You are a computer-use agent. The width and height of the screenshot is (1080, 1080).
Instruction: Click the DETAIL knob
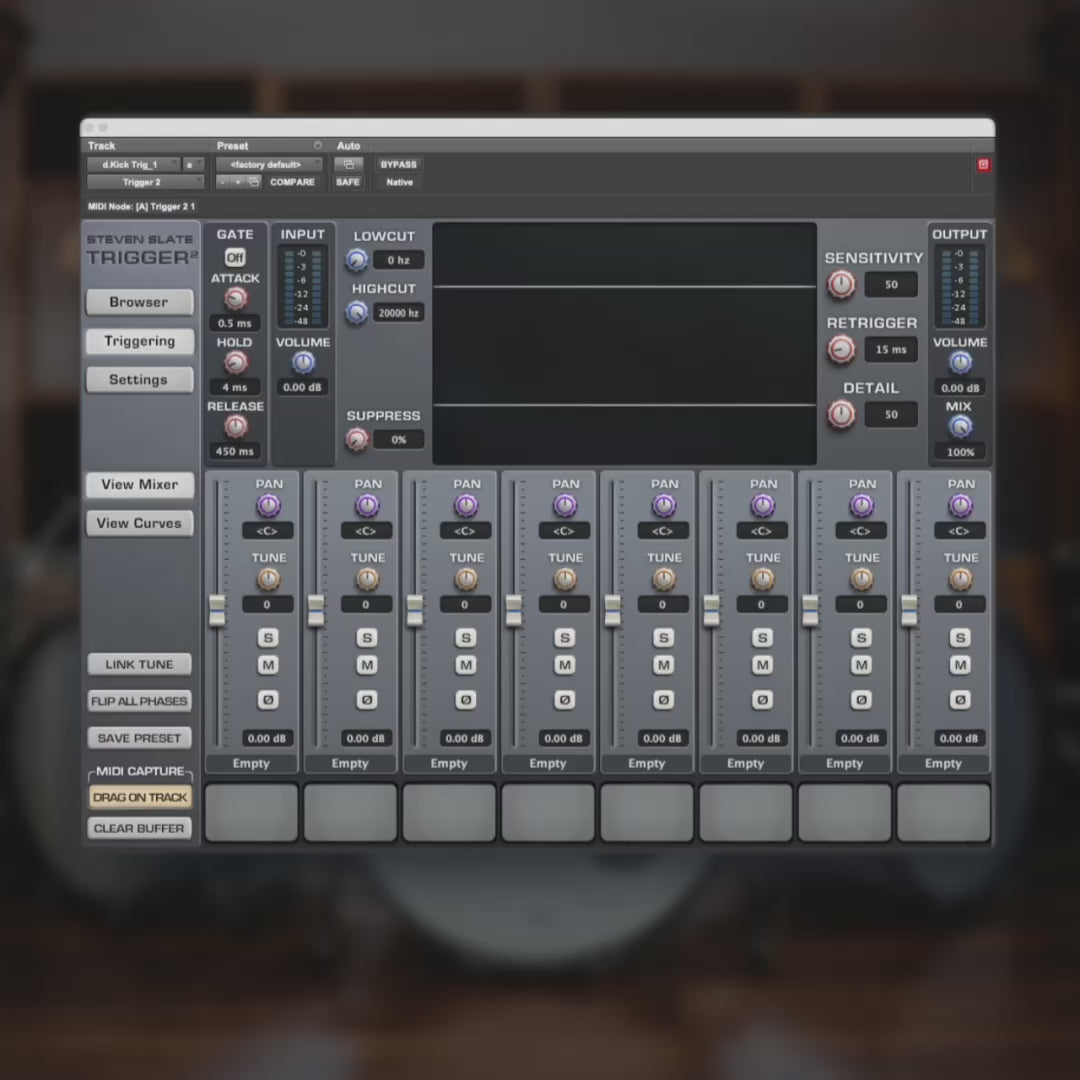tap(840, 415)
